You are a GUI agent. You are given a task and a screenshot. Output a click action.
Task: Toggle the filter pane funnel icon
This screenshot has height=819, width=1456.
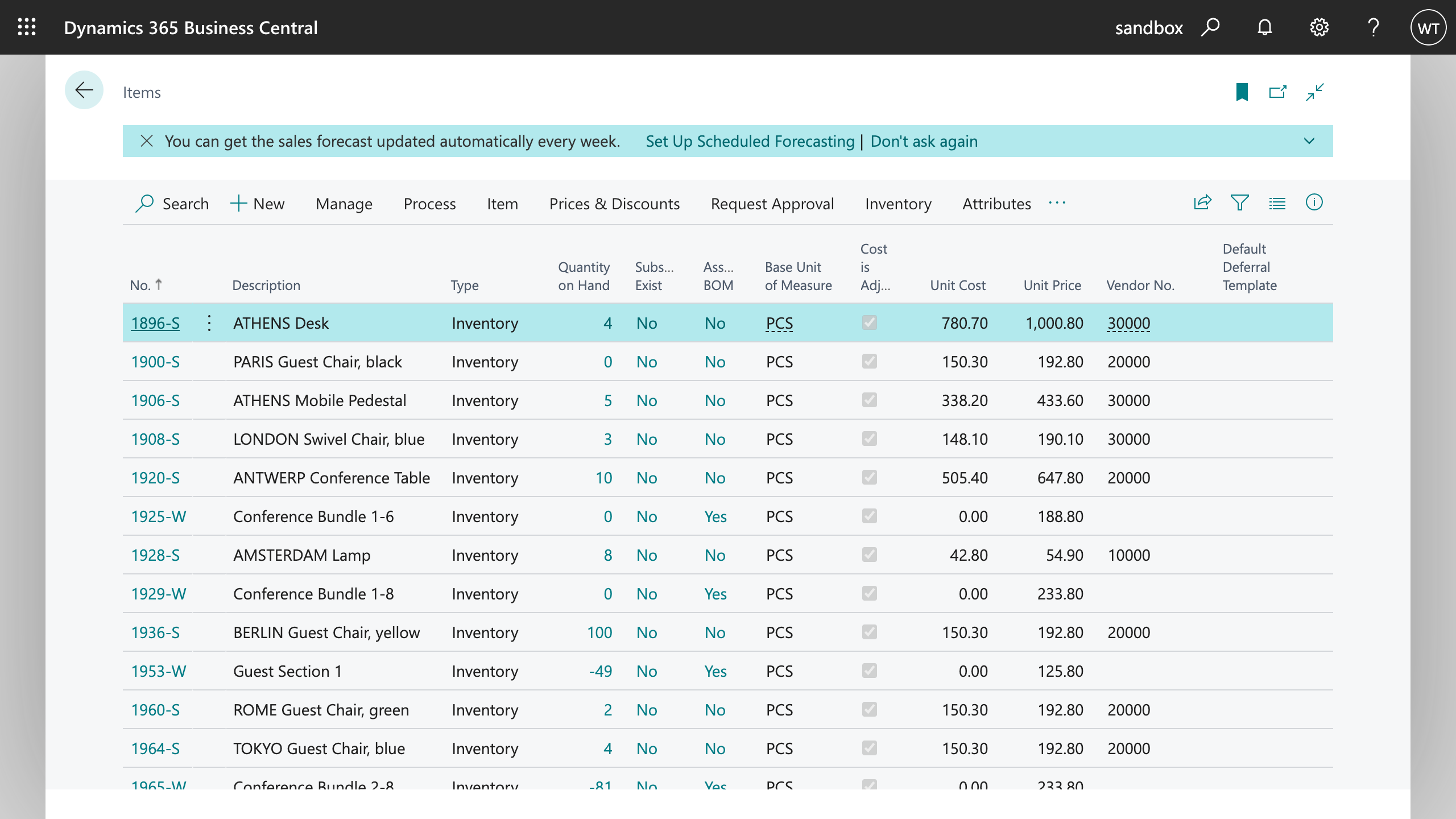[x=1239, y=202]
